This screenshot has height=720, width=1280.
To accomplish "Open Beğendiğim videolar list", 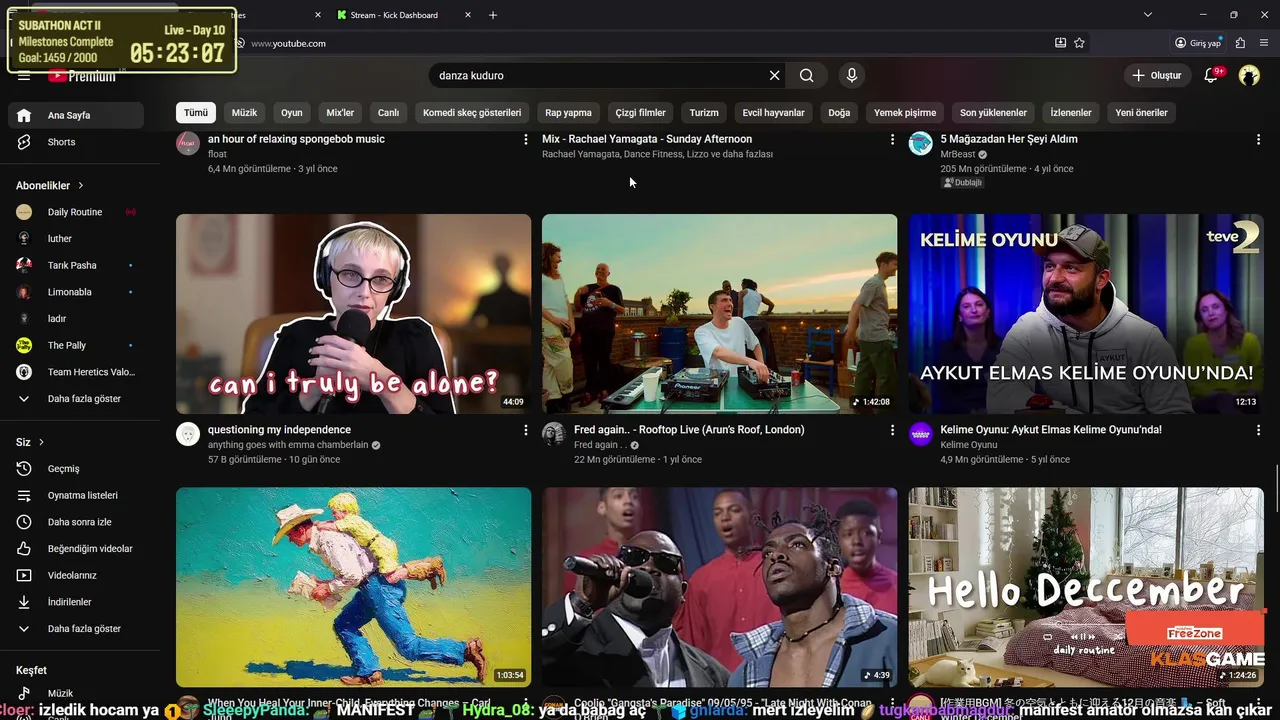I will tap(76, 549).
